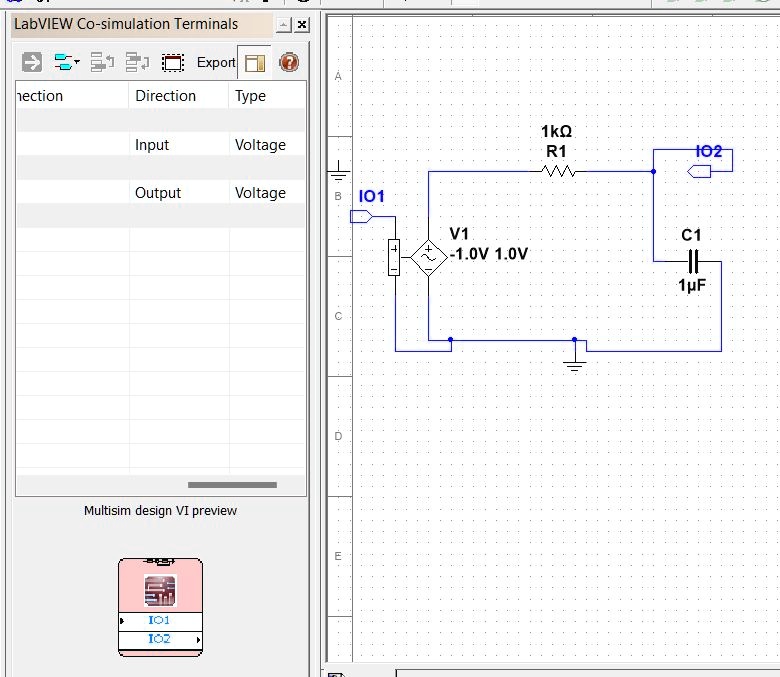Click the swap terminals icon

coord(137,63)
